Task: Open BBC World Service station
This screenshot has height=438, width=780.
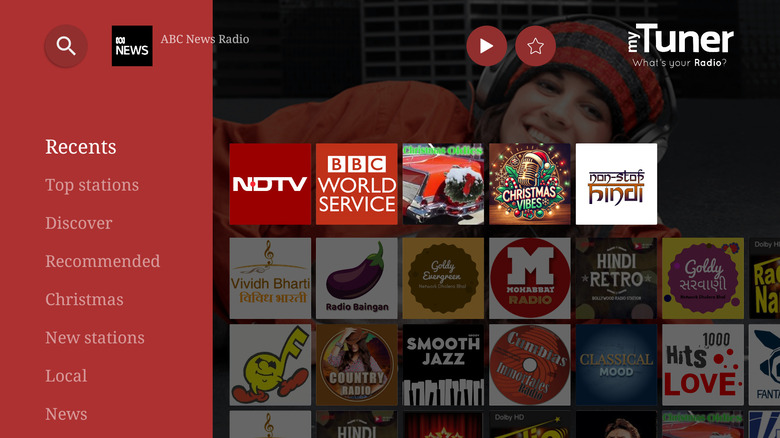Action: click(357, 184)
